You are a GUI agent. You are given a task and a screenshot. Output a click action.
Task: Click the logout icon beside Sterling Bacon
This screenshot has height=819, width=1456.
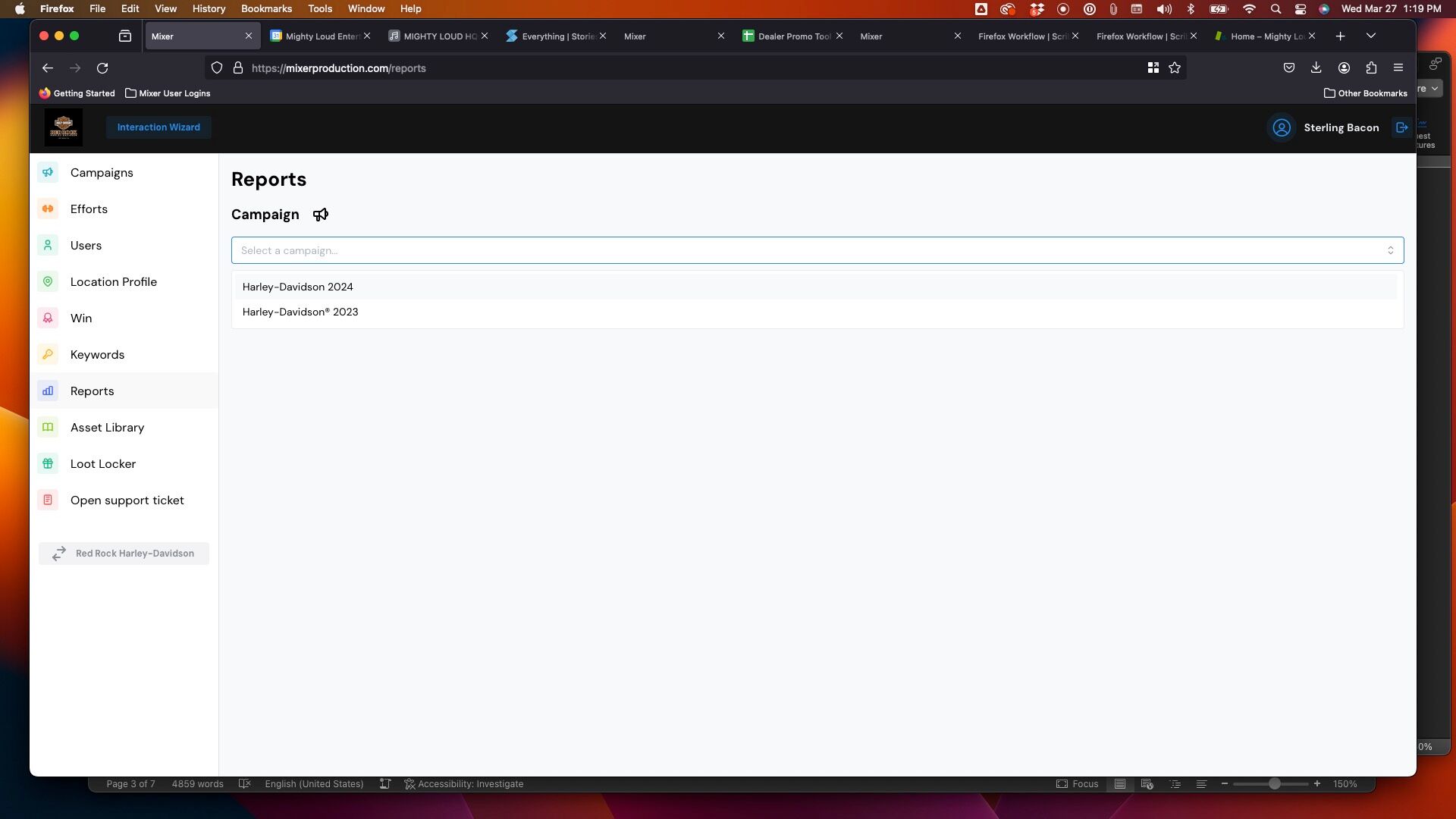coord(1401,127)
